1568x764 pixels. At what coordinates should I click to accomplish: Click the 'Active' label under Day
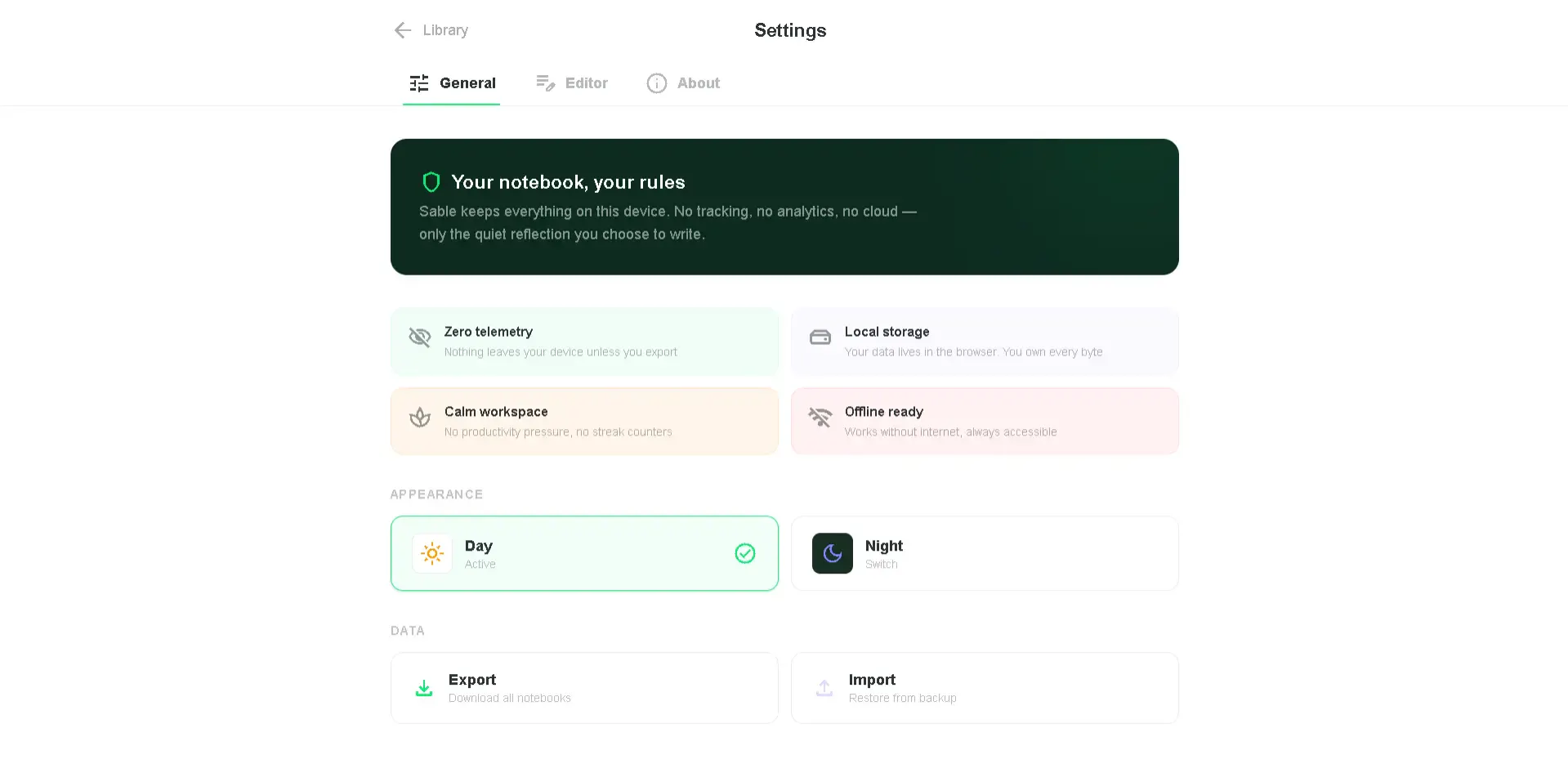click(x=480, y=565)
